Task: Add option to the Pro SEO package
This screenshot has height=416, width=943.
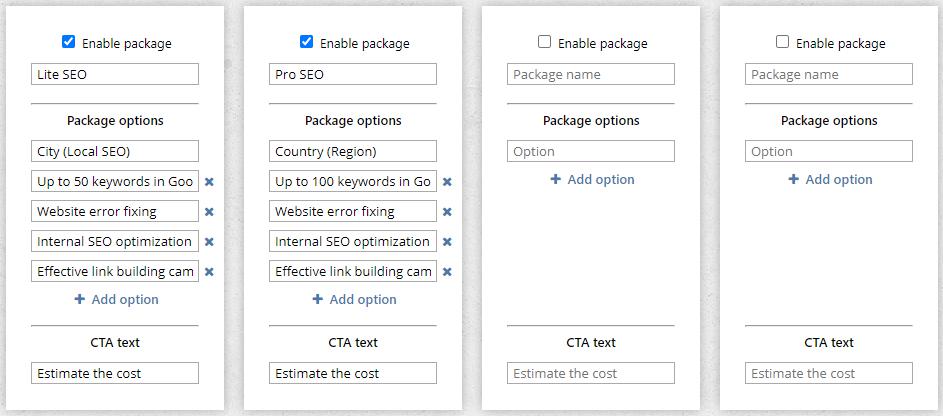Action: (354, 299)
